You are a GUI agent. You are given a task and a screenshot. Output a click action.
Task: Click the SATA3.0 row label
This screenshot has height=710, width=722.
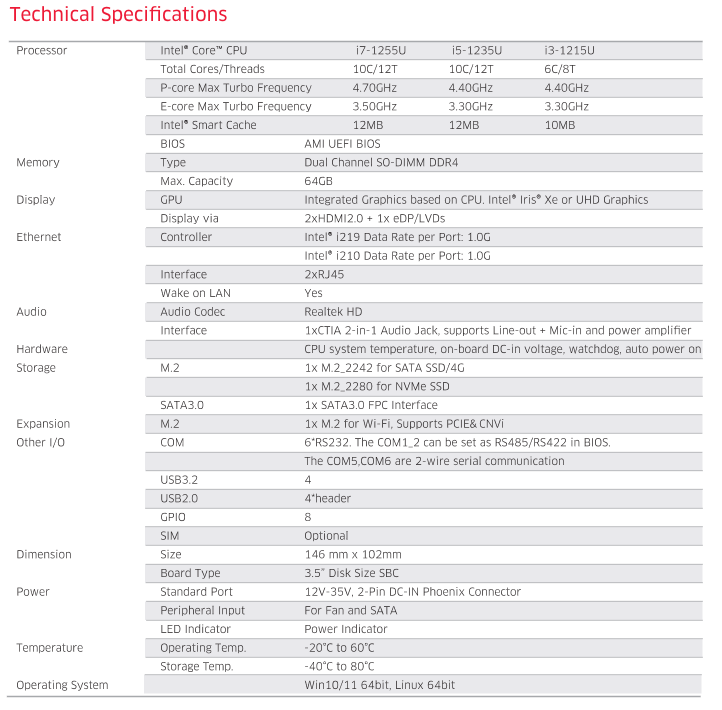[x=182, y=405]
